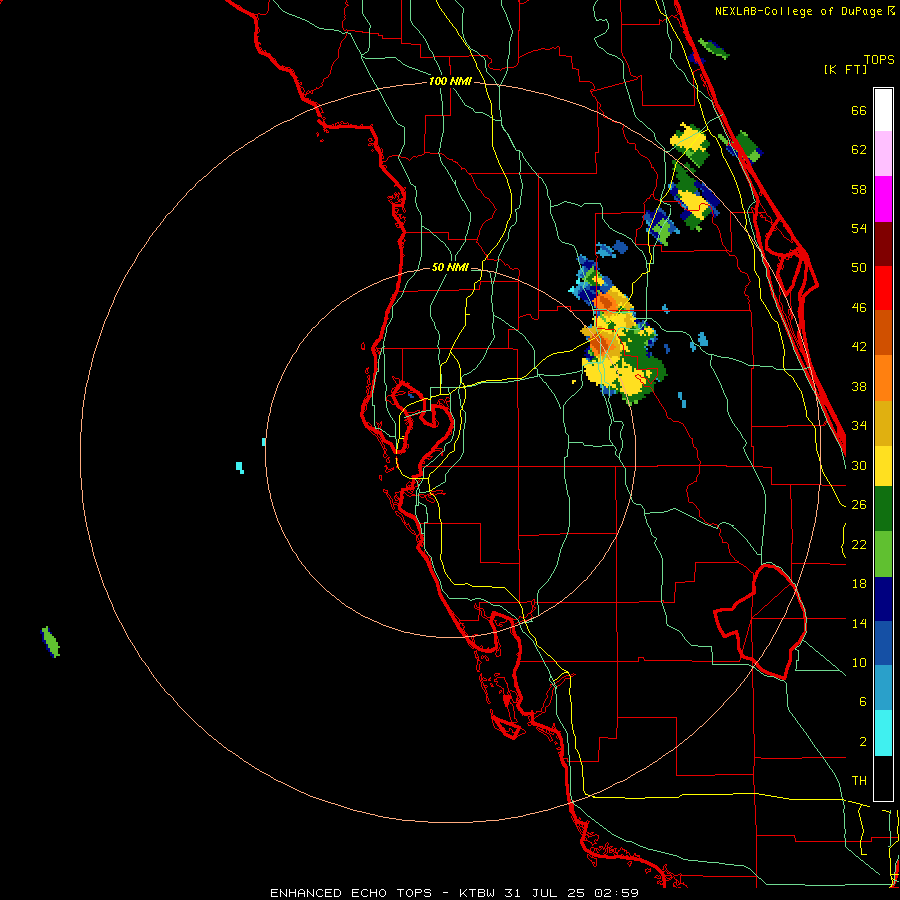Click the "66" legend value
This screenshot has height=900, width=900.
coord(859,110)
